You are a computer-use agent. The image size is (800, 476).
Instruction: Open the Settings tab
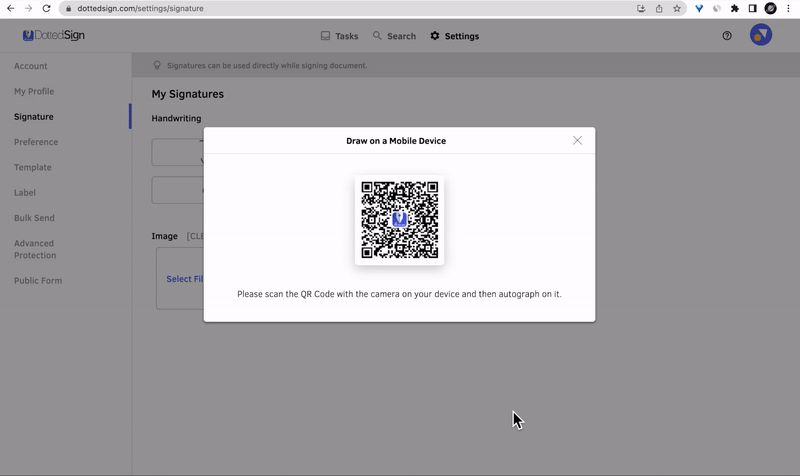[x=455, y=36]
